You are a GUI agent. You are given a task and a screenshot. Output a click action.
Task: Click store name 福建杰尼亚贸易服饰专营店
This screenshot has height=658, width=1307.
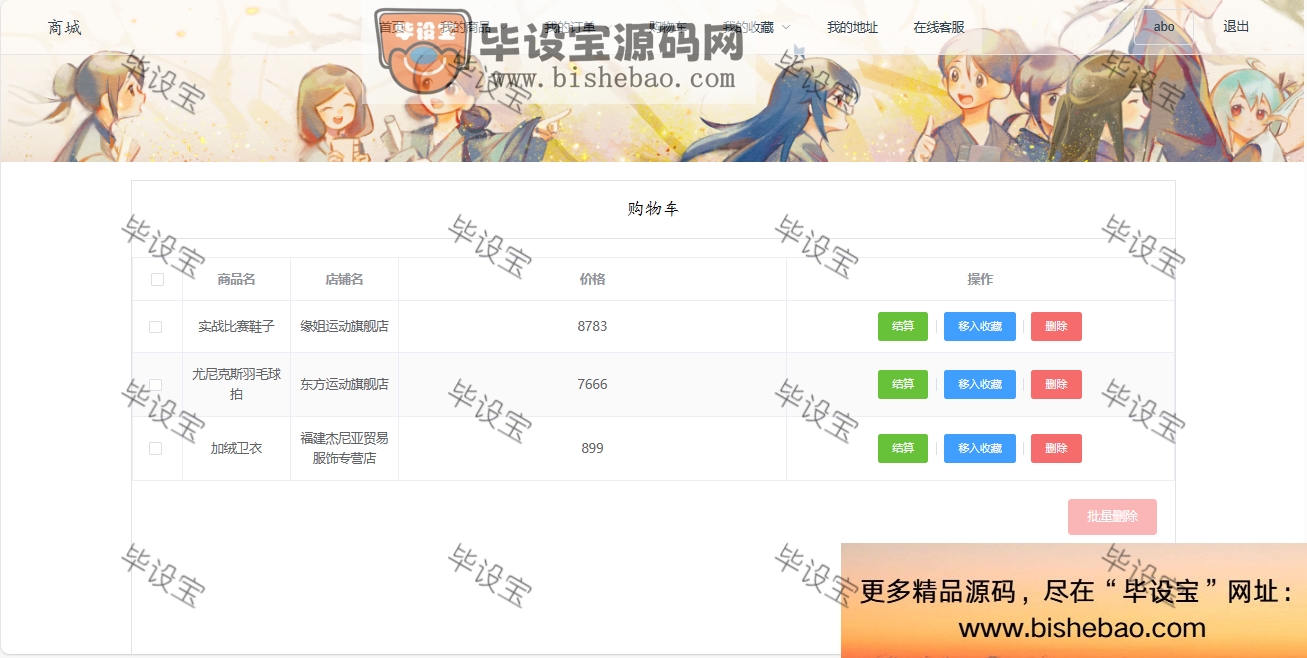tap(344, 448)
